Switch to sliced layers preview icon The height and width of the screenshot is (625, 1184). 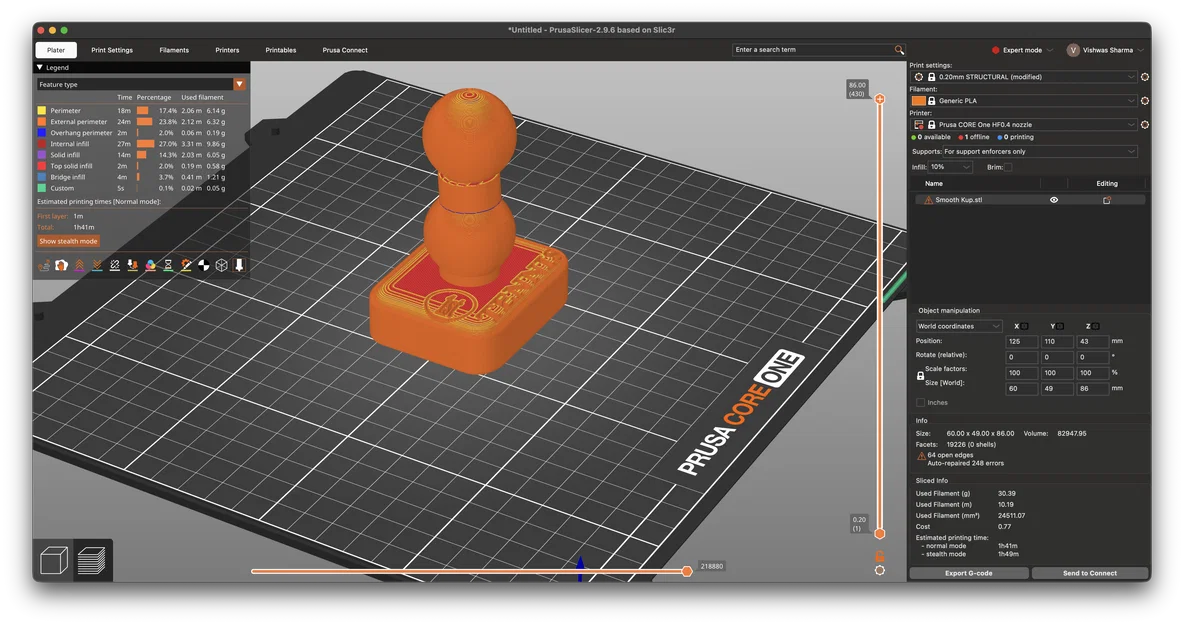pos(91,561)
